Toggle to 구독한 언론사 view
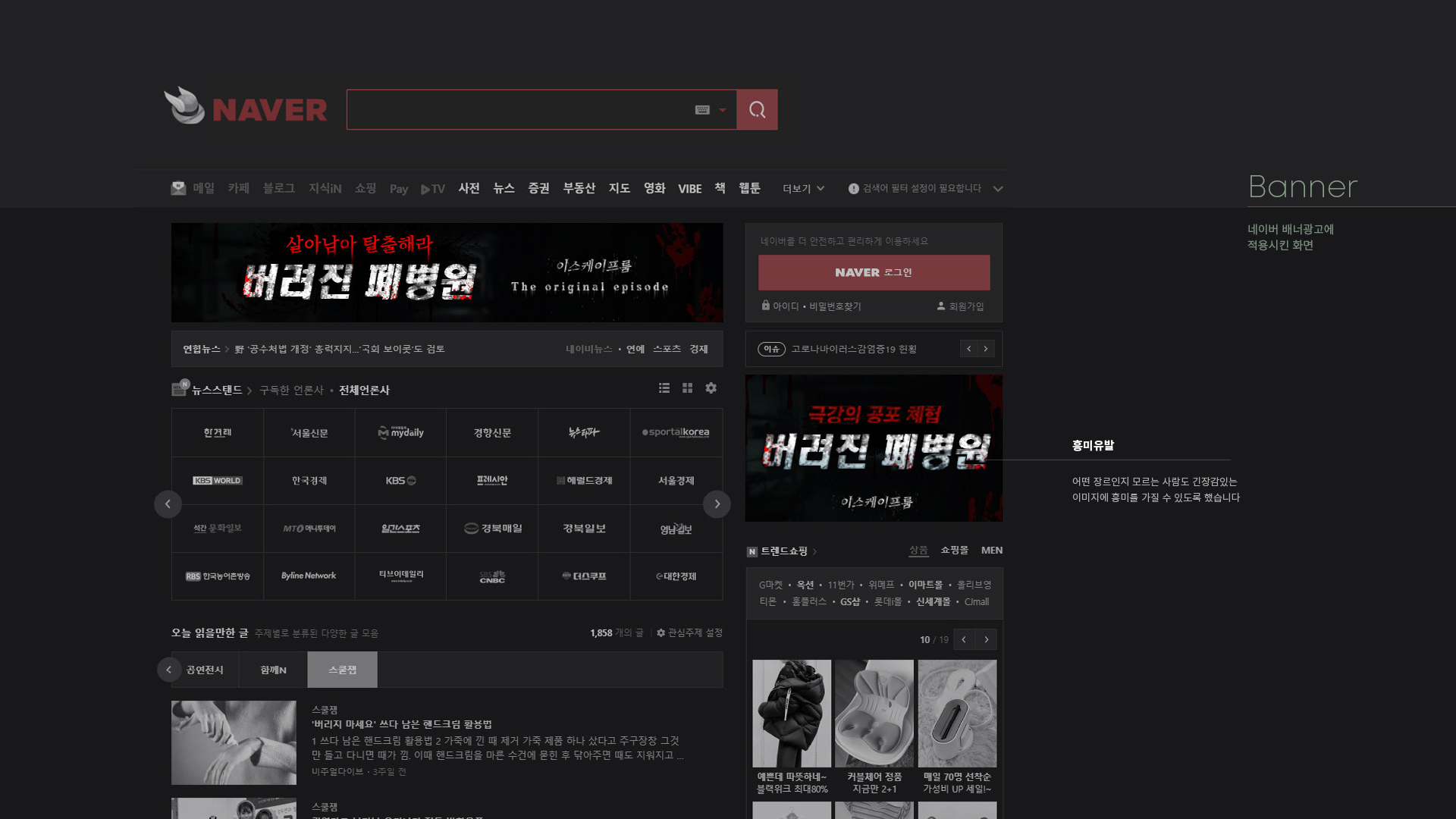Image resolution: width=1456 pixels, height=819 pixels. tap(291, 390)
